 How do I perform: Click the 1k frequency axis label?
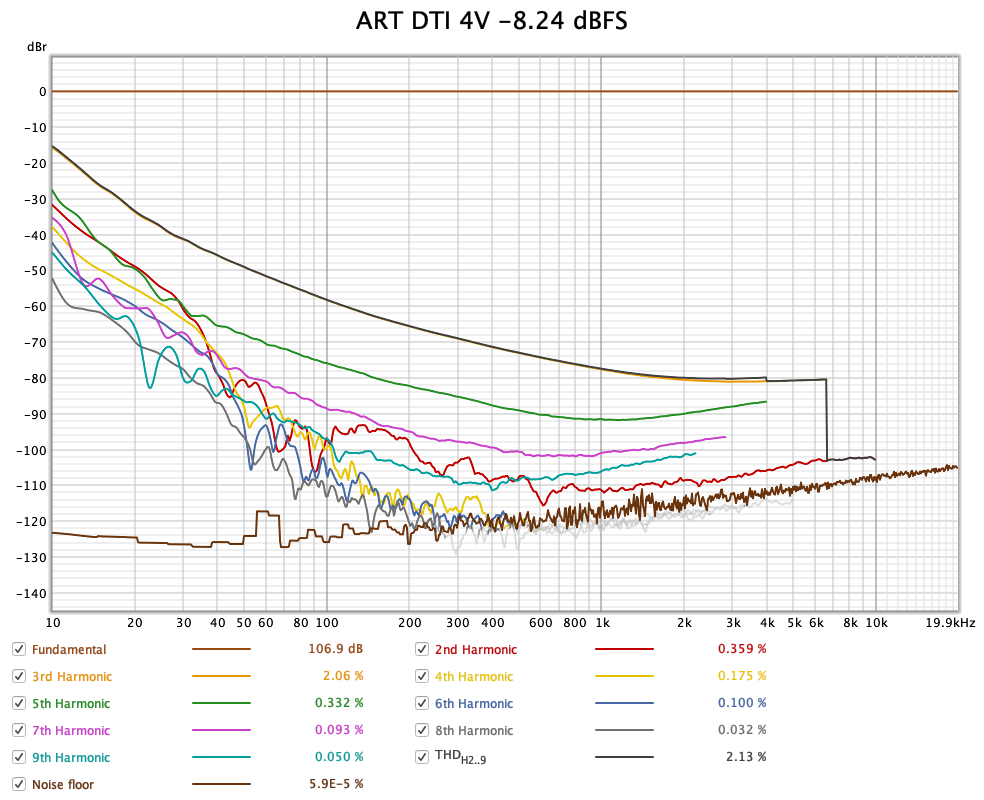coord(602,623)
